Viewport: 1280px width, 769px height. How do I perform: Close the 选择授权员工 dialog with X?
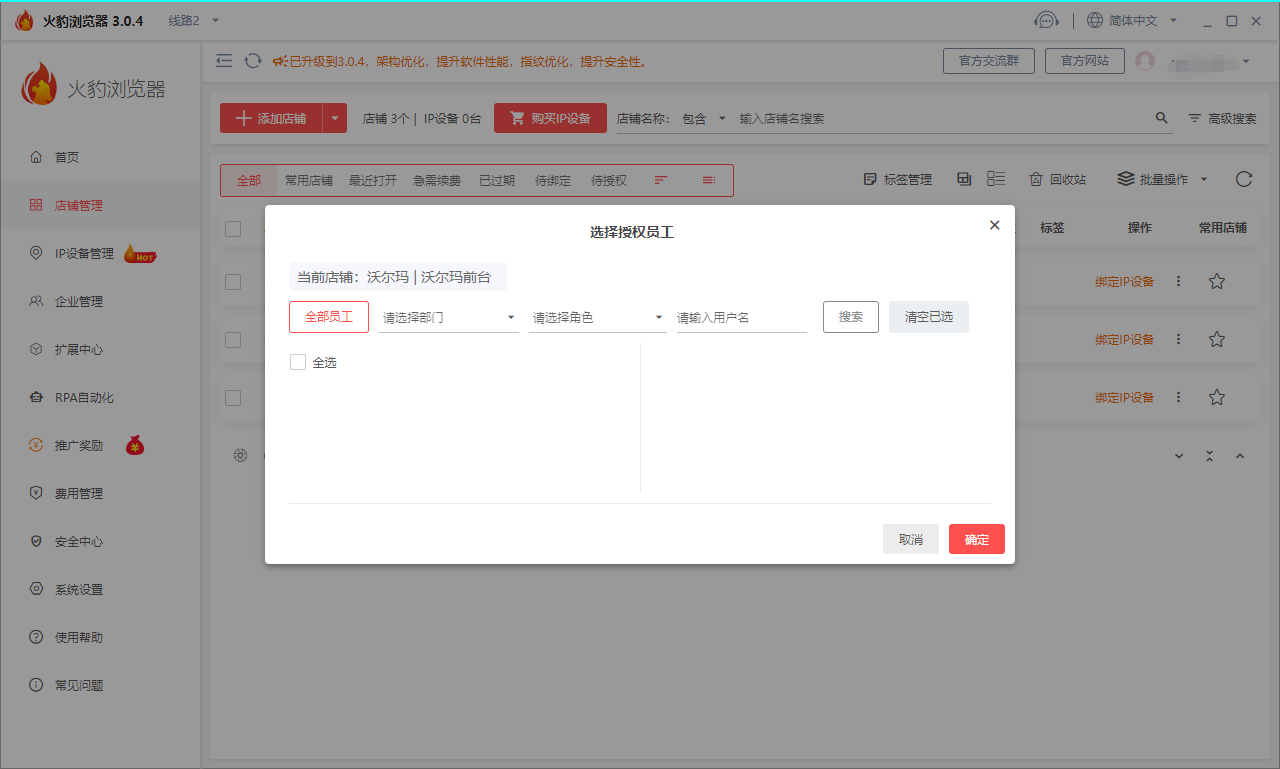tap(994, 226)
